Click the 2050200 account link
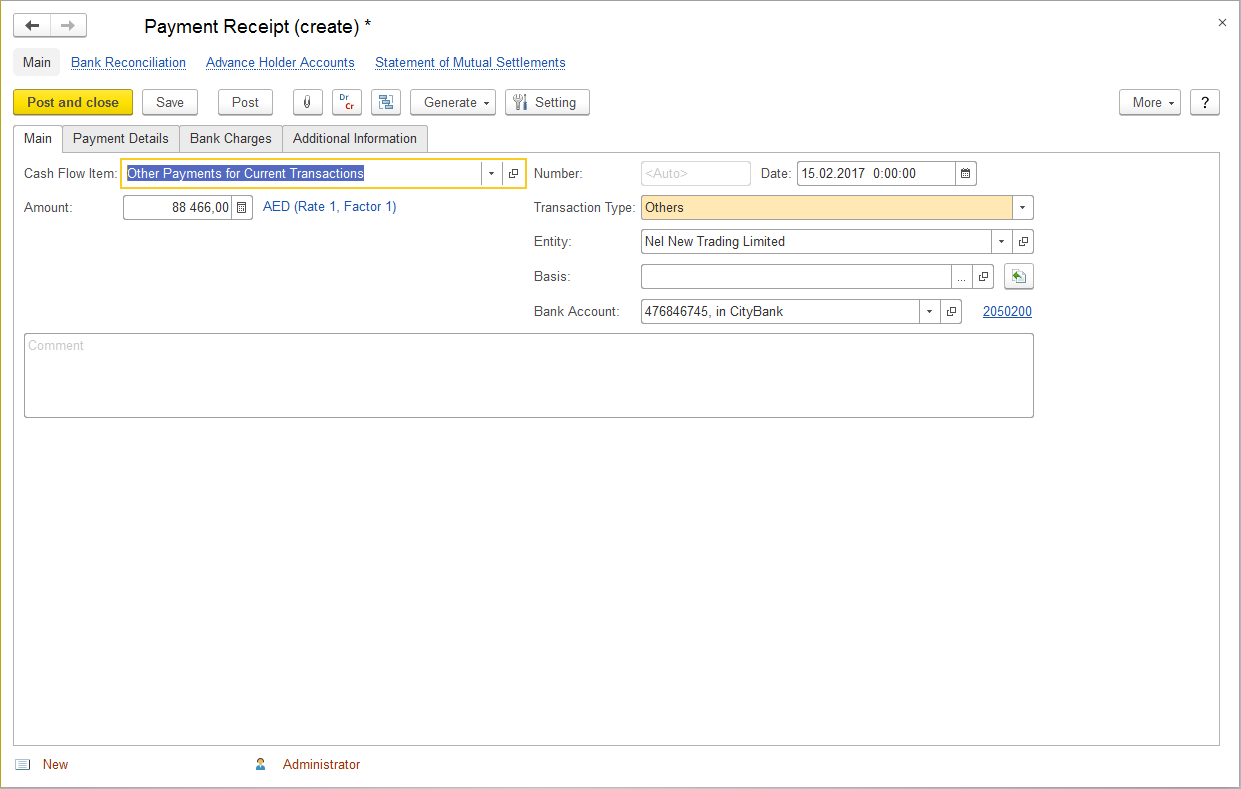1241x789 pixels. [1007, 312]
